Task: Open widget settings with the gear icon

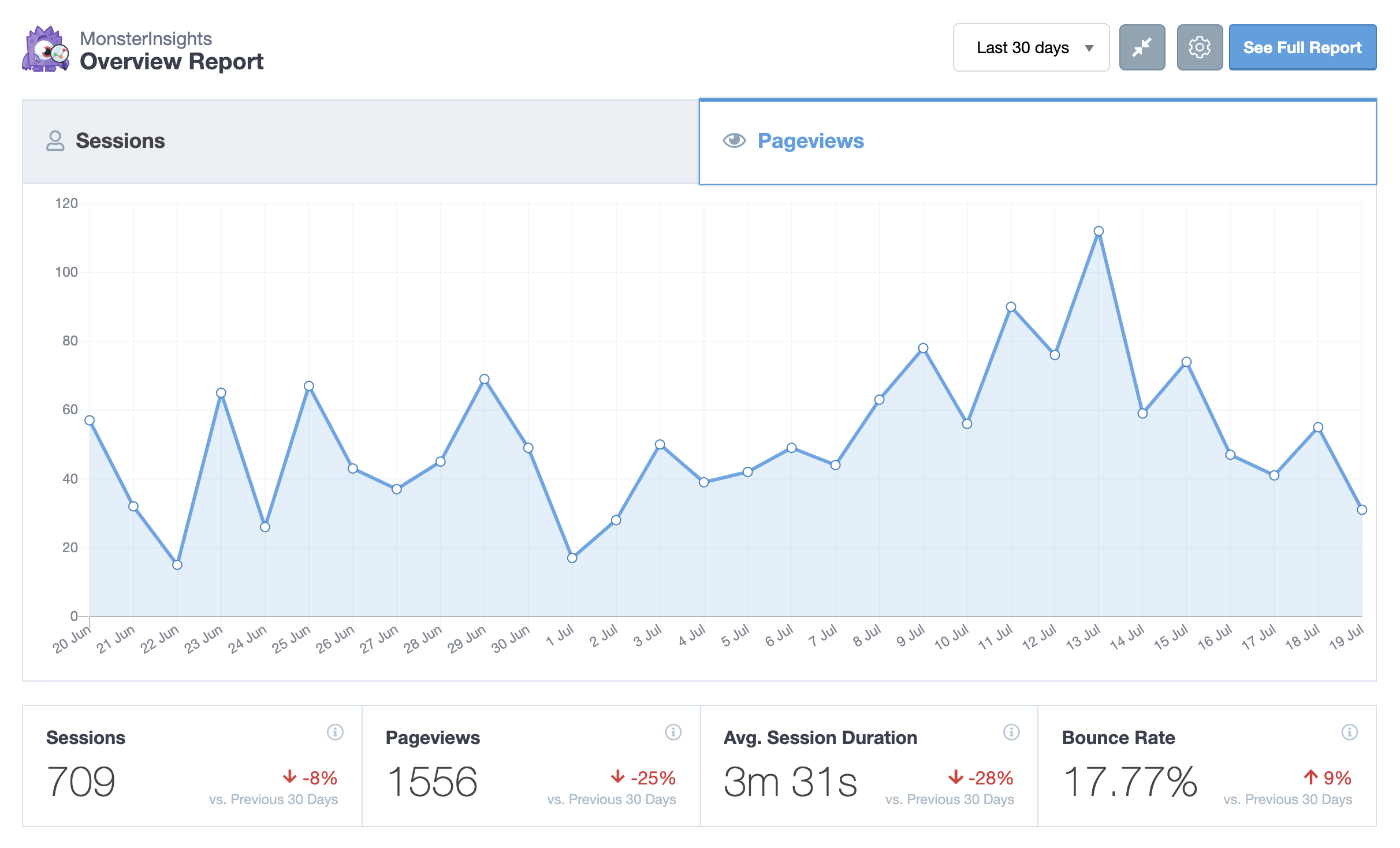Action: pyautogui.click(x=1200, y=47)
